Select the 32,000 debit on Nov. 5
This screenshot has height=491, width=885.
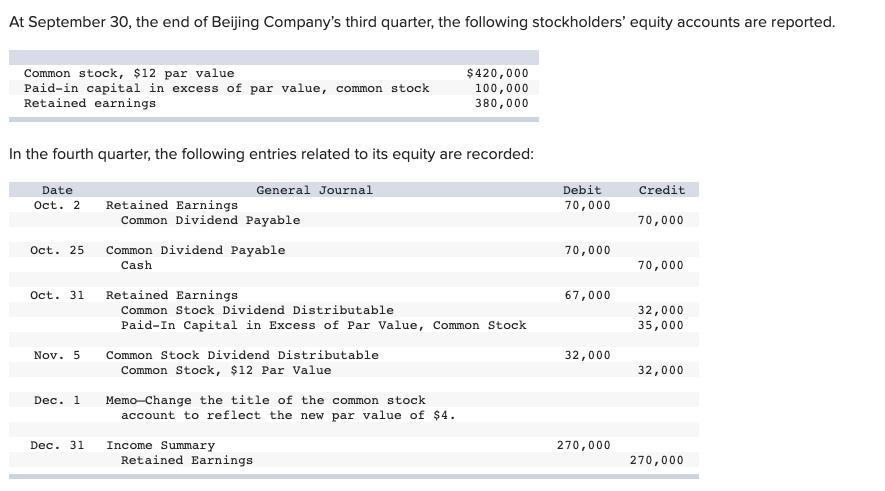588,356
